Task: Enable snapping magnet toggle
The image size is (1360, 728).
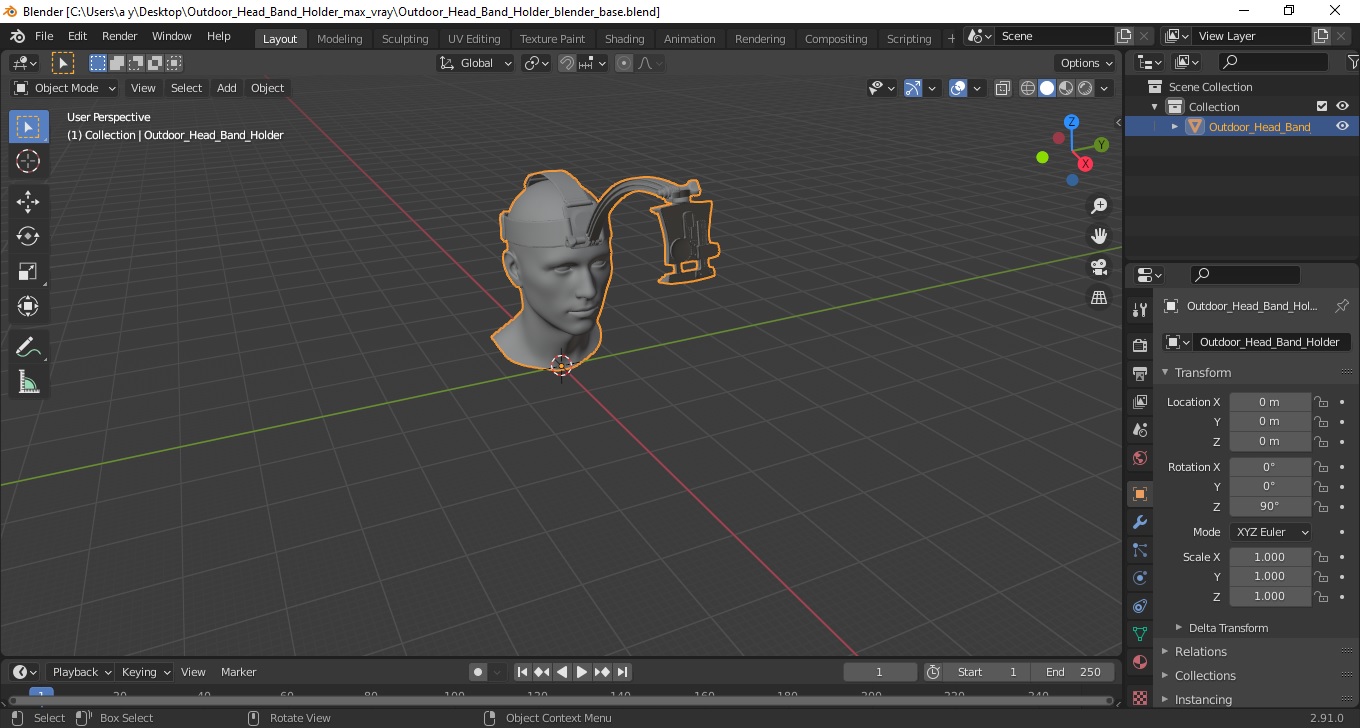Action: [x=567, y=63]
